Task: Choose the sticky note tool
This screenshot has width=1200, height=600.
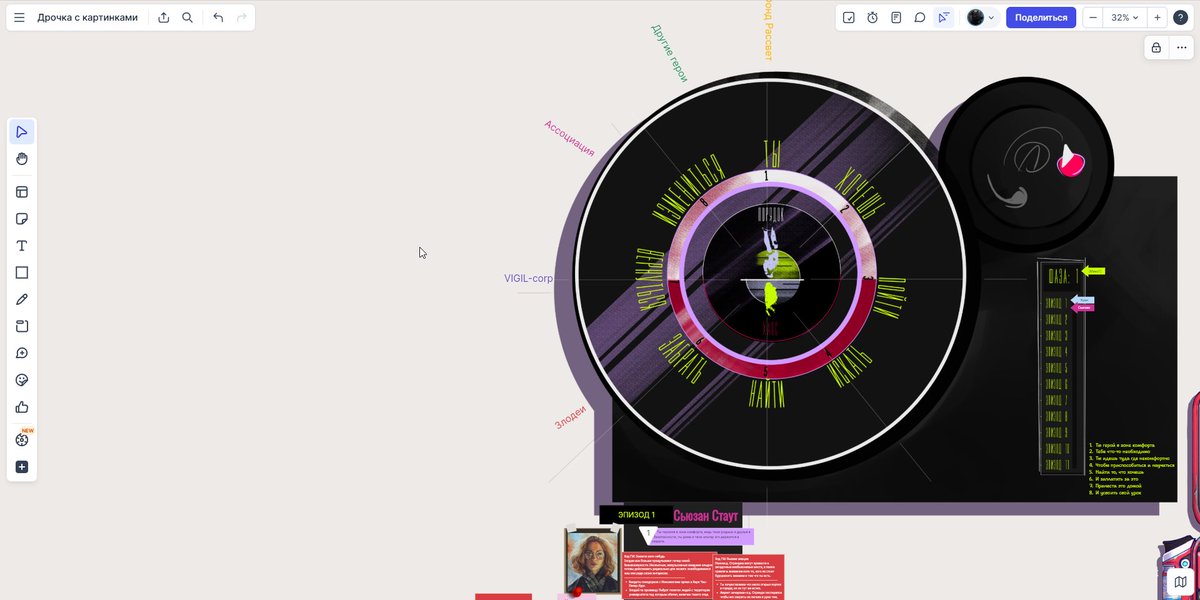Action: click(x=22, y=219)
